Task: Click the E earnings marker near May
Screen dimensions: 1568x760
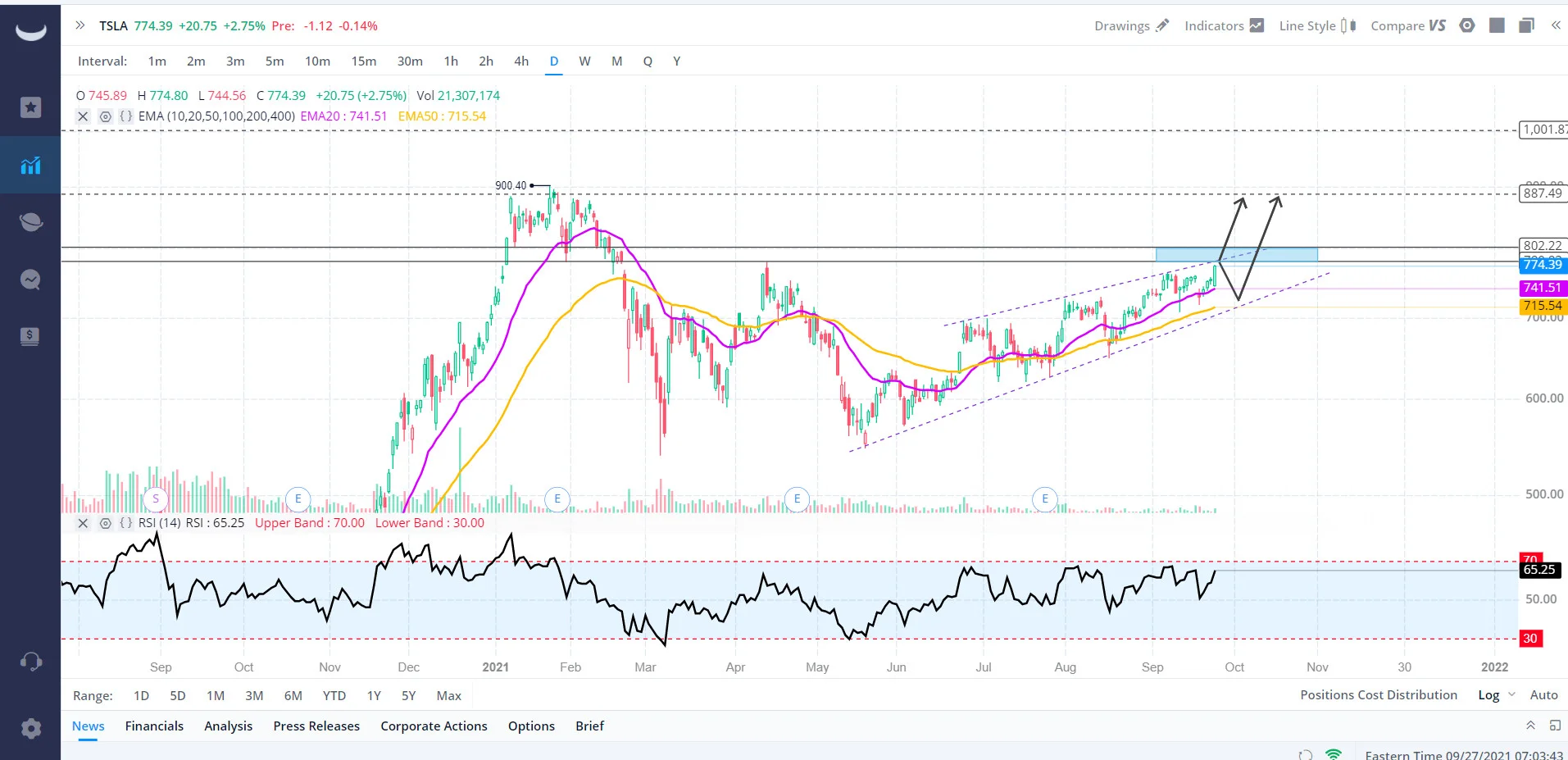Action: point(797,498)
